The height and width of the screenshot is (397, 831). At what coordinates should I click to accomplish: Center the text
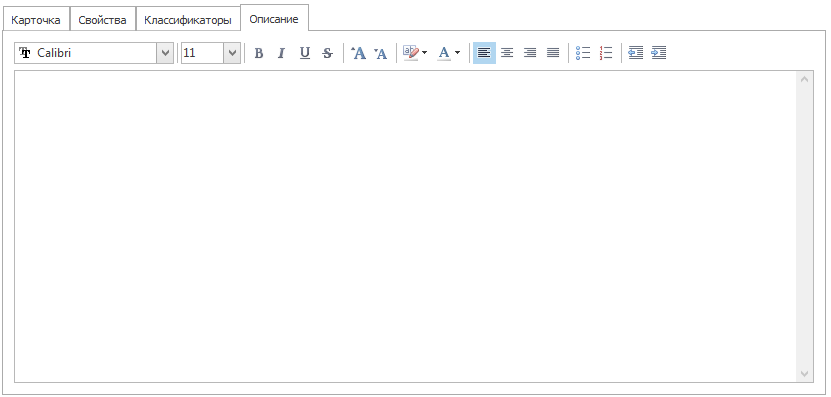coord(507,53)
